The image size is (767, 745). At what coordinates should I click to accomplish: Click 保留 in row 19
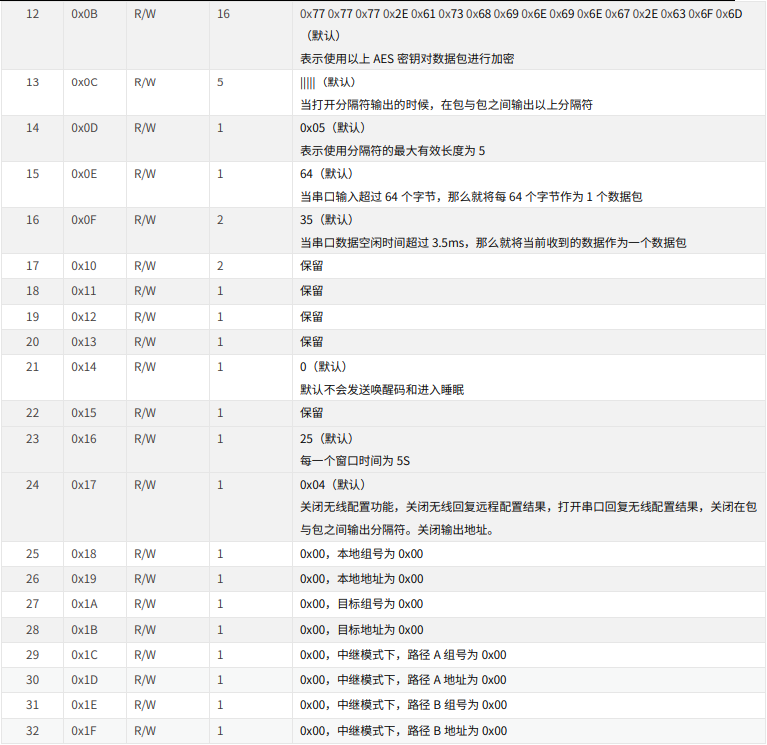click(312, 317)
